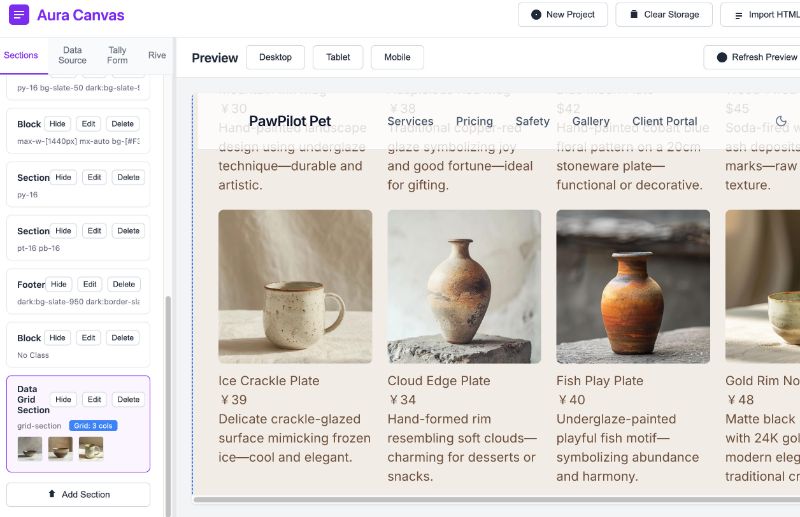Delete the No Class Block
Image resolution: width=800 pixels, height=517 pixels.
tap(123, 338)
